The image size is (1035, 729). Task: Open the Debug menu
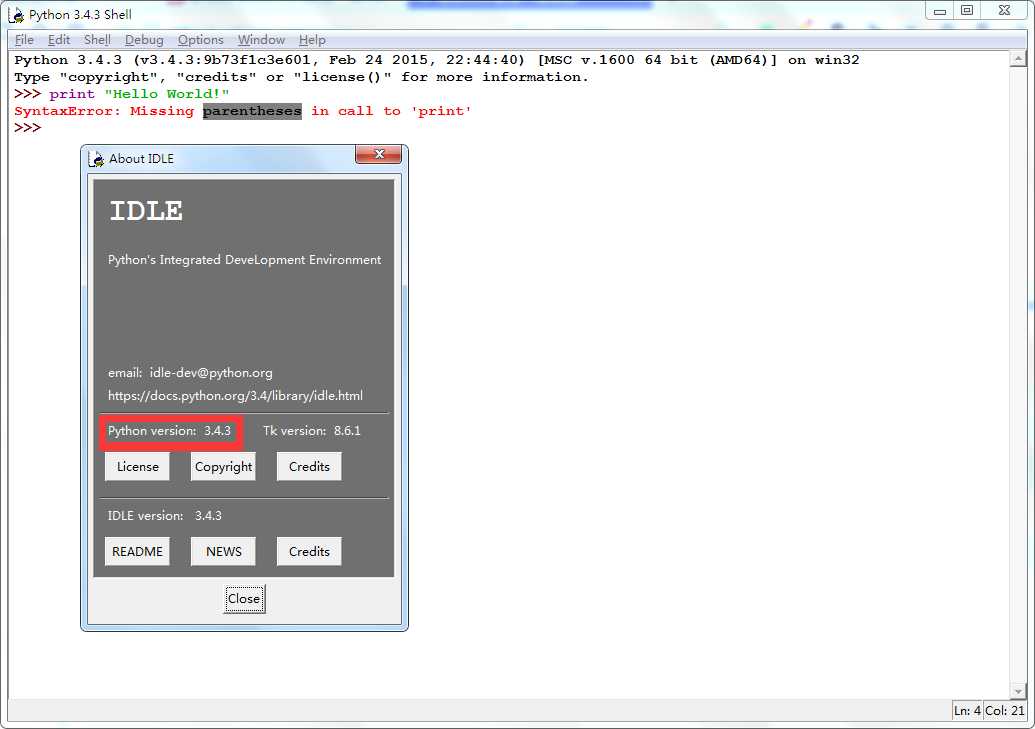(x=144, y=40)
